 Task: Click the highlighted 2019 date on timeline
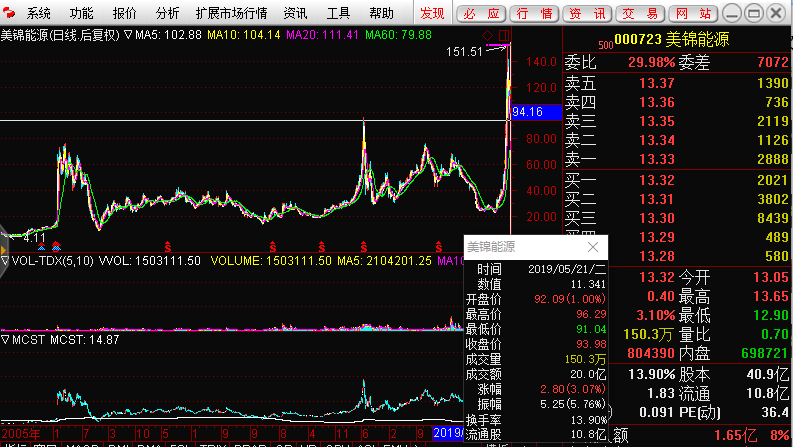[448, 434]
